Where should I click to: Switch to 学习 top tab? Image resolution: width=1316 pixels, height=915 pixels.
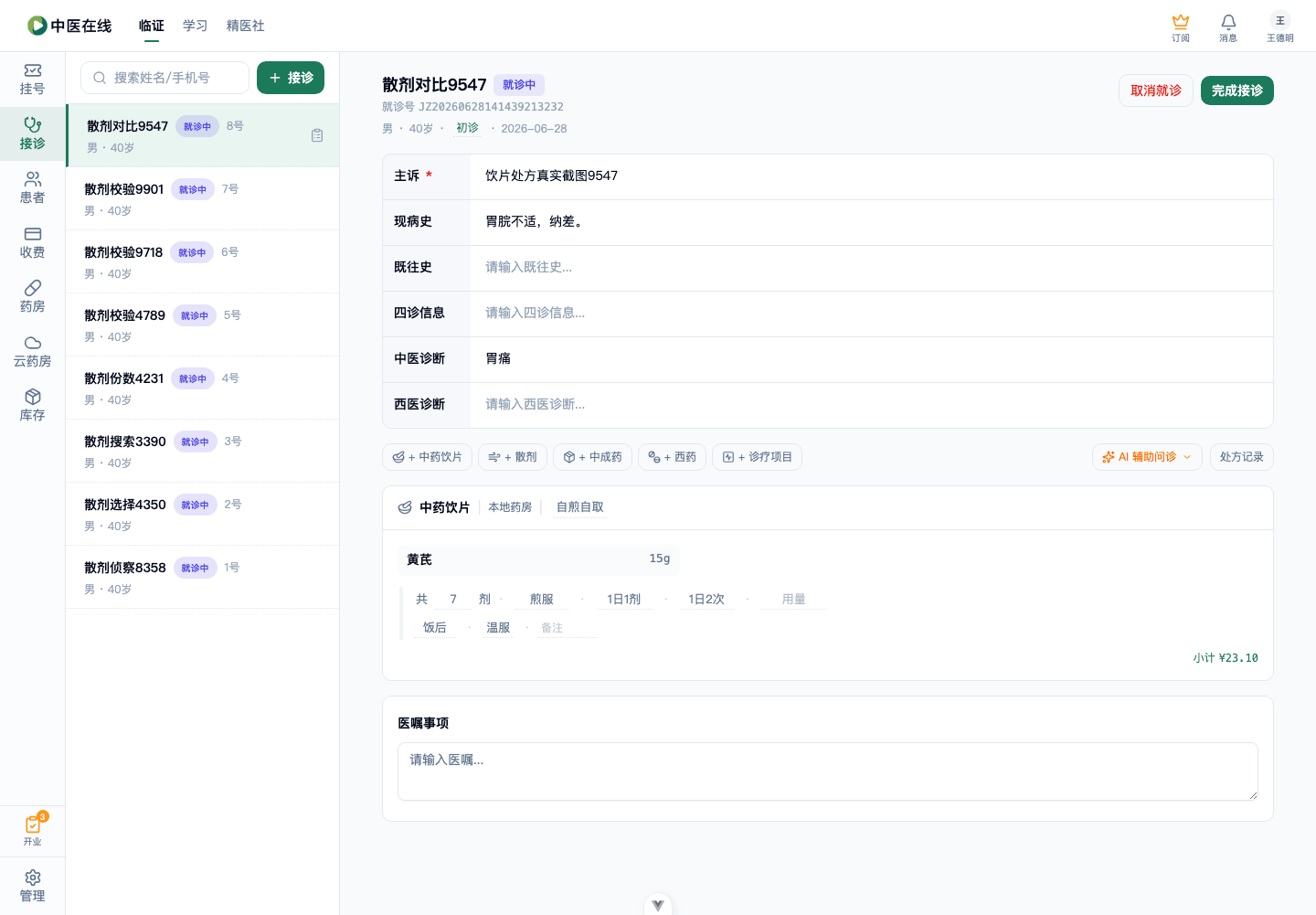coord(196,26)
